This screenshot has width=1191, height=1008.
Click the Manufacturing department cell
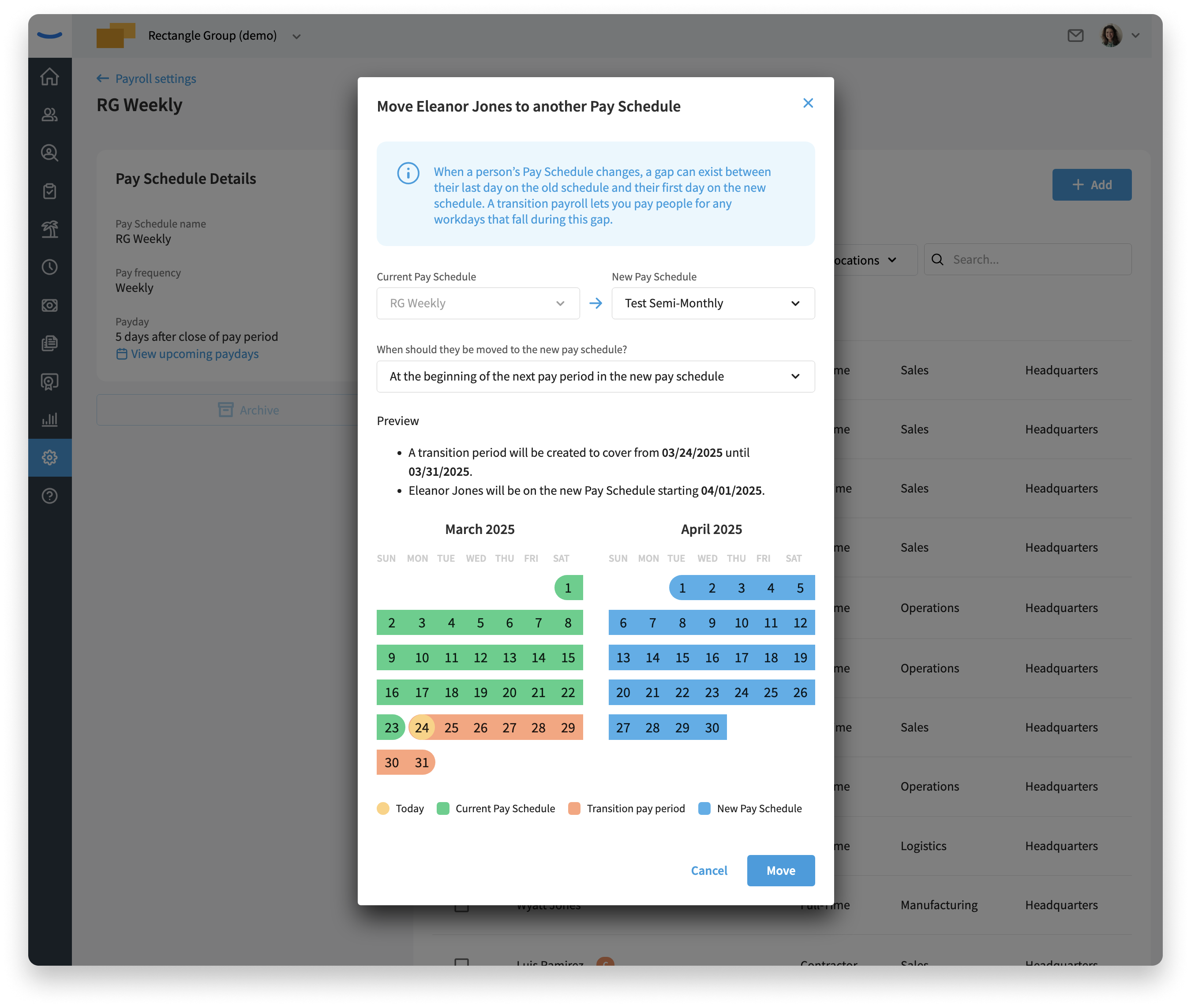[x=938, y=904]
